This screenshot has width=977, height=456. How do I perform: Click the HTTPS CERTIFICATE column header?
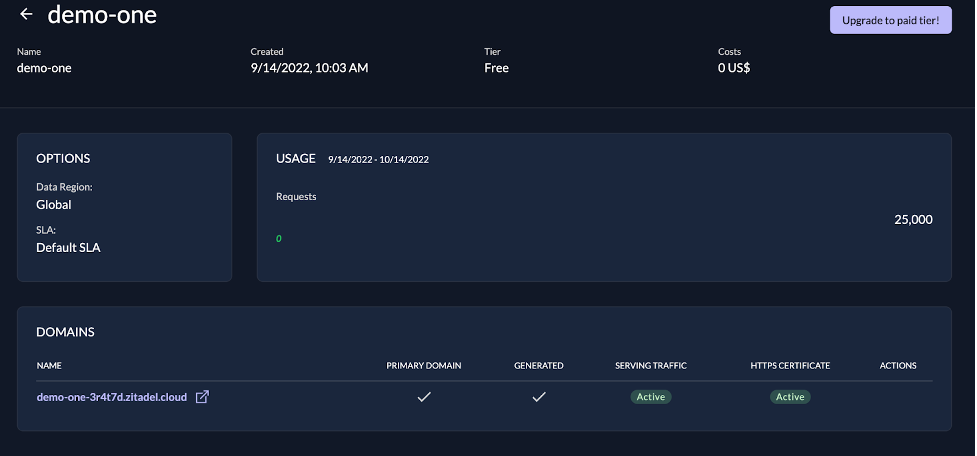[790, 366]
